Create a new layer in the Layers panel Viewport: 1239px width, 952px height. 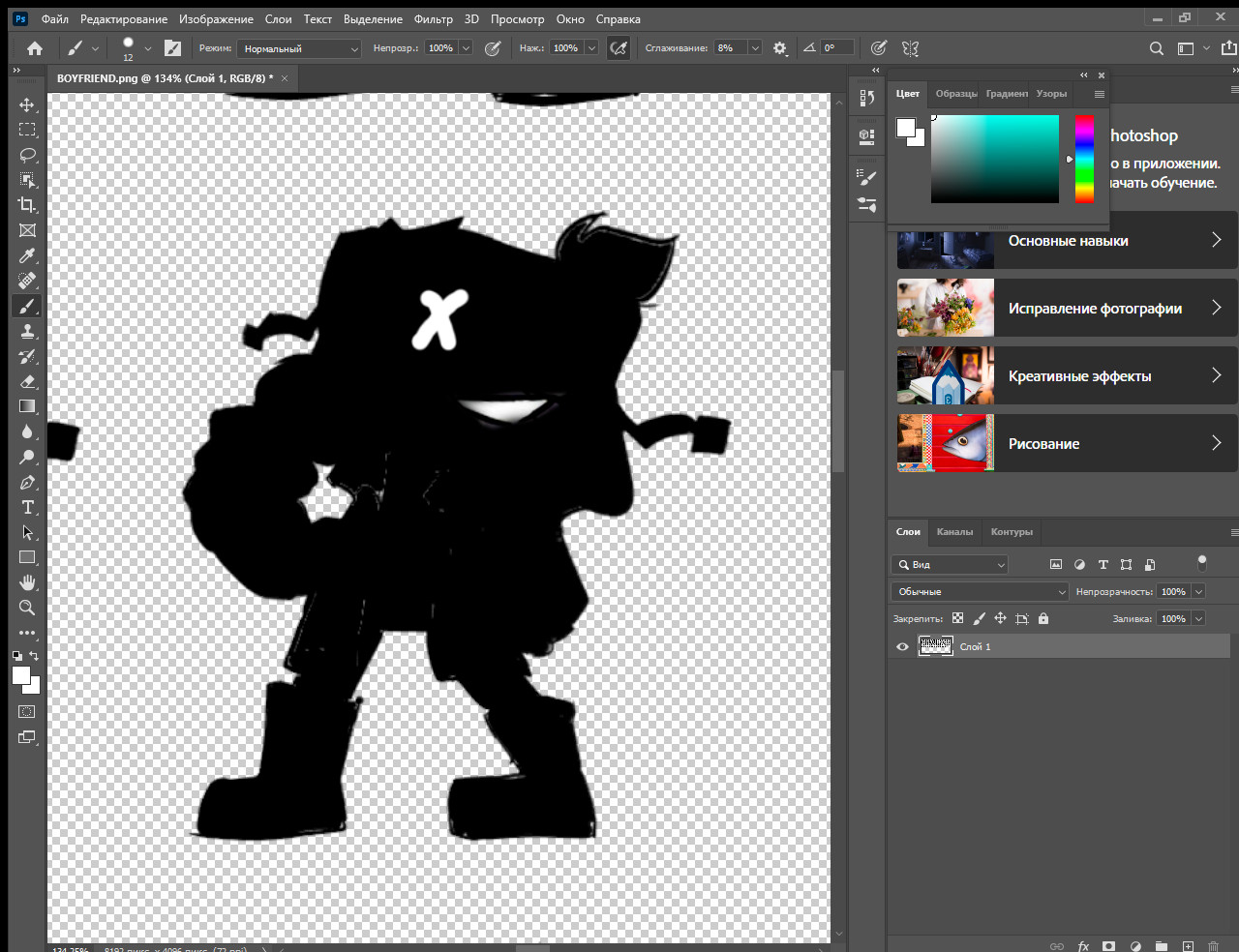click(1188, 945)
